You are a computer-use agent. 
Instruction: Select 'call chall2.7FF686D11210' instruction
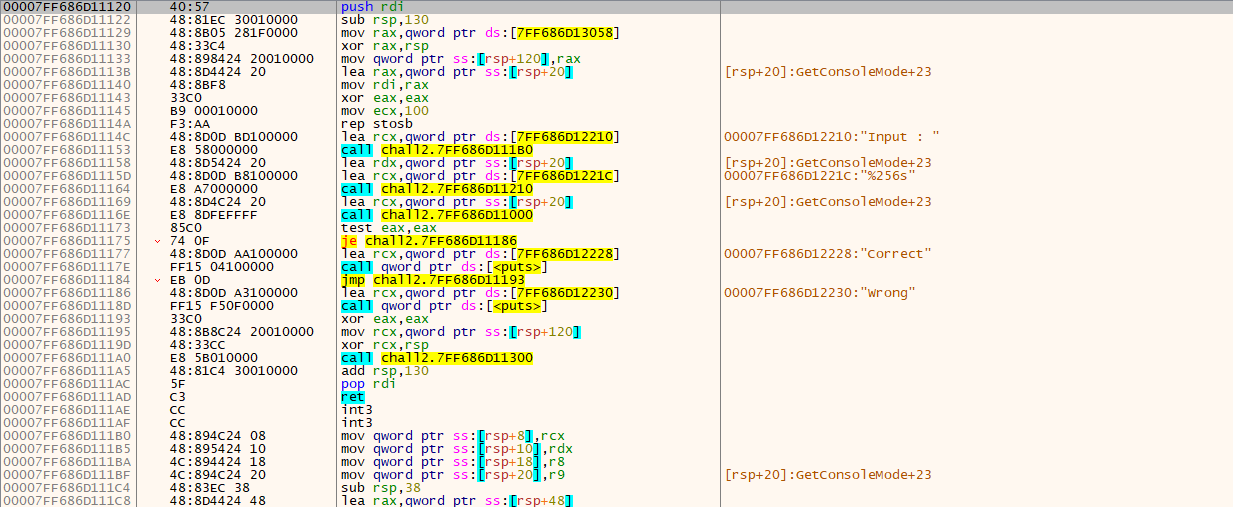point(437,189)
